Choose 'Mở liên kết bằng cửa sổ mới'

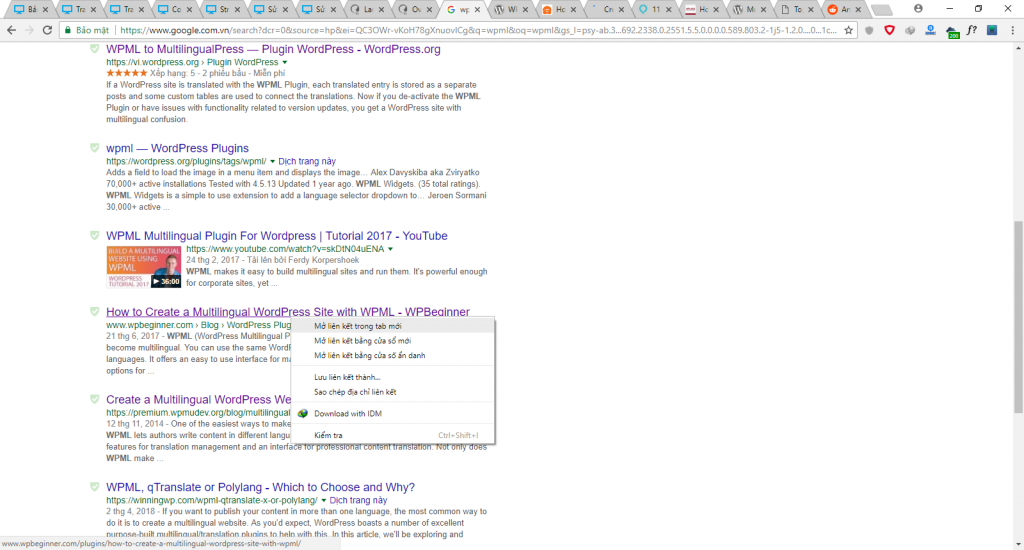(392, 341)
